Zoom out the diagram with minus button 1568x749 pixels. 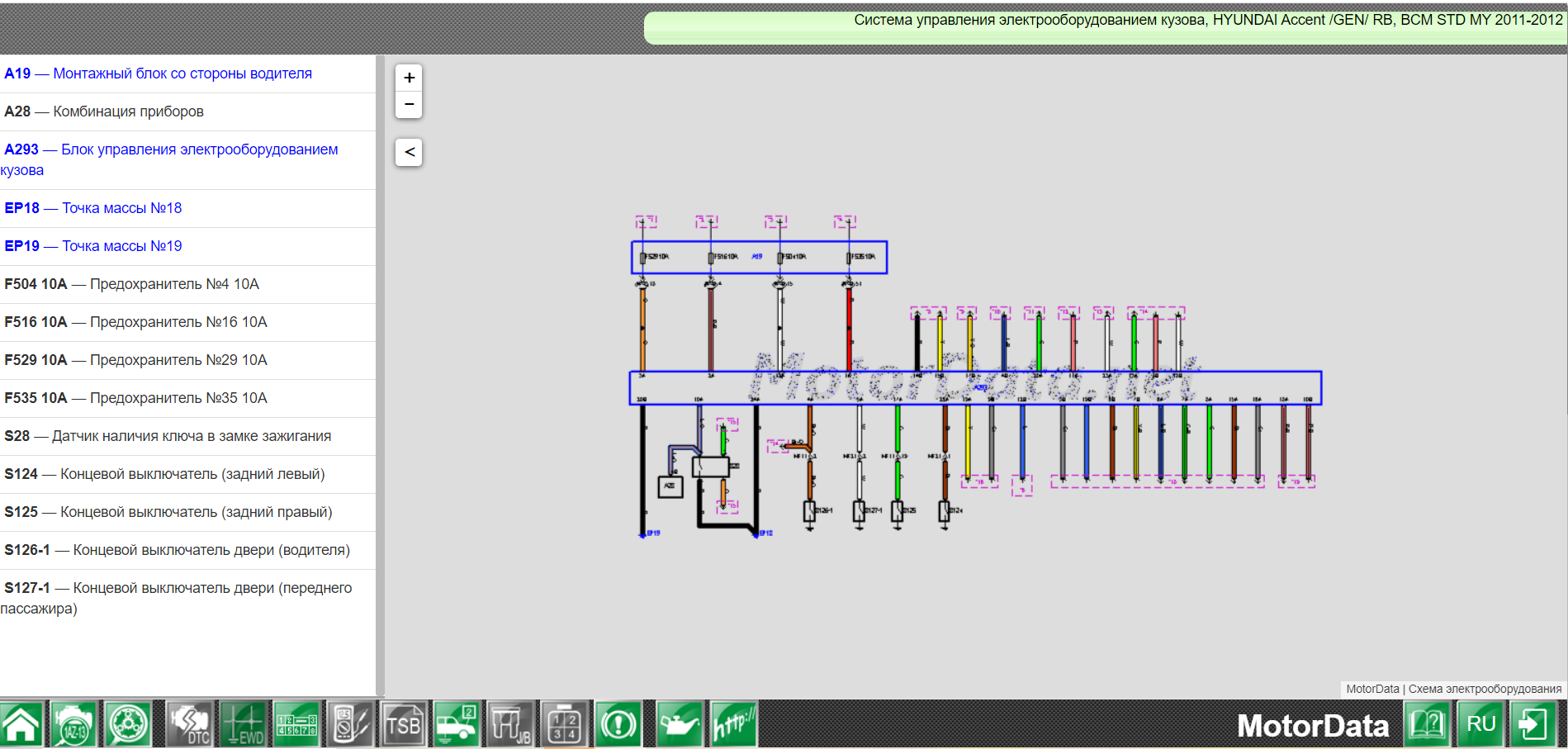(x=409, y=105)
